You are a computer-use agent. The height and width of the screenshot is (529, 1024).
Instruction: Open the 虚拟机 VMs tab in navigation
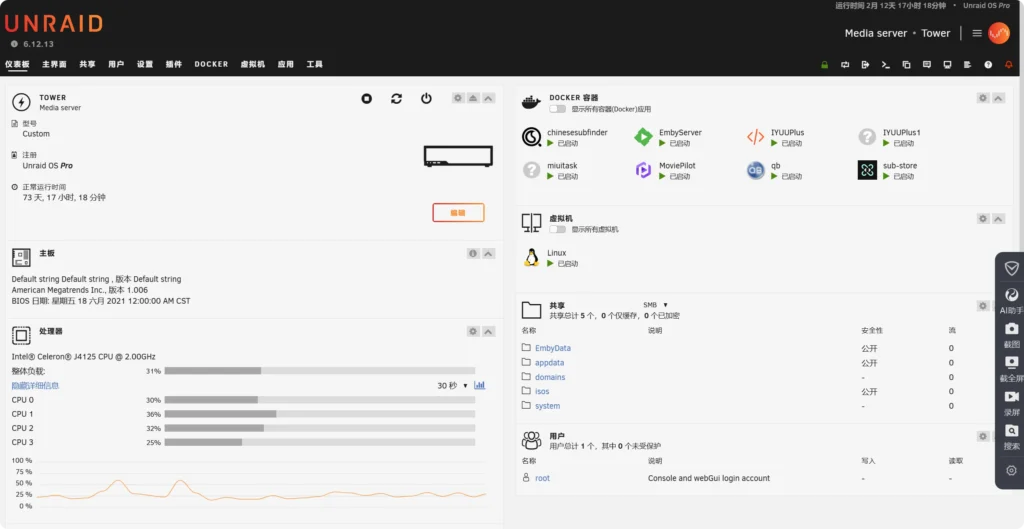tap(253, 64)
